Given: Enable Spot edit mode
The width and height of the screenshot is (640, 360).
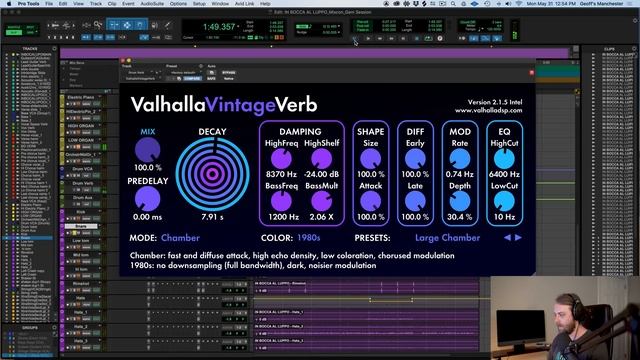Looking at the screenshot, I should pos(30,27).
